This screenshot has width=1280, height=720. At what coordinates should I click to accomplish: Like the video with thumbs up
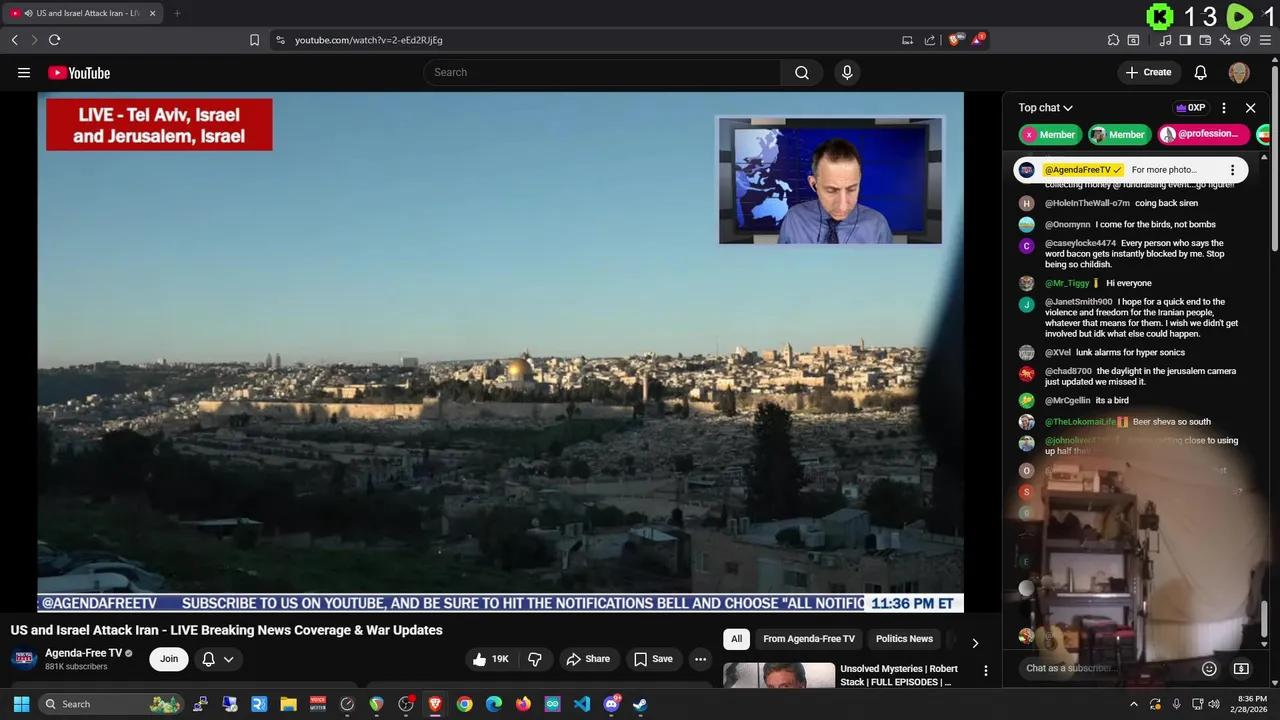pos(491,659)
